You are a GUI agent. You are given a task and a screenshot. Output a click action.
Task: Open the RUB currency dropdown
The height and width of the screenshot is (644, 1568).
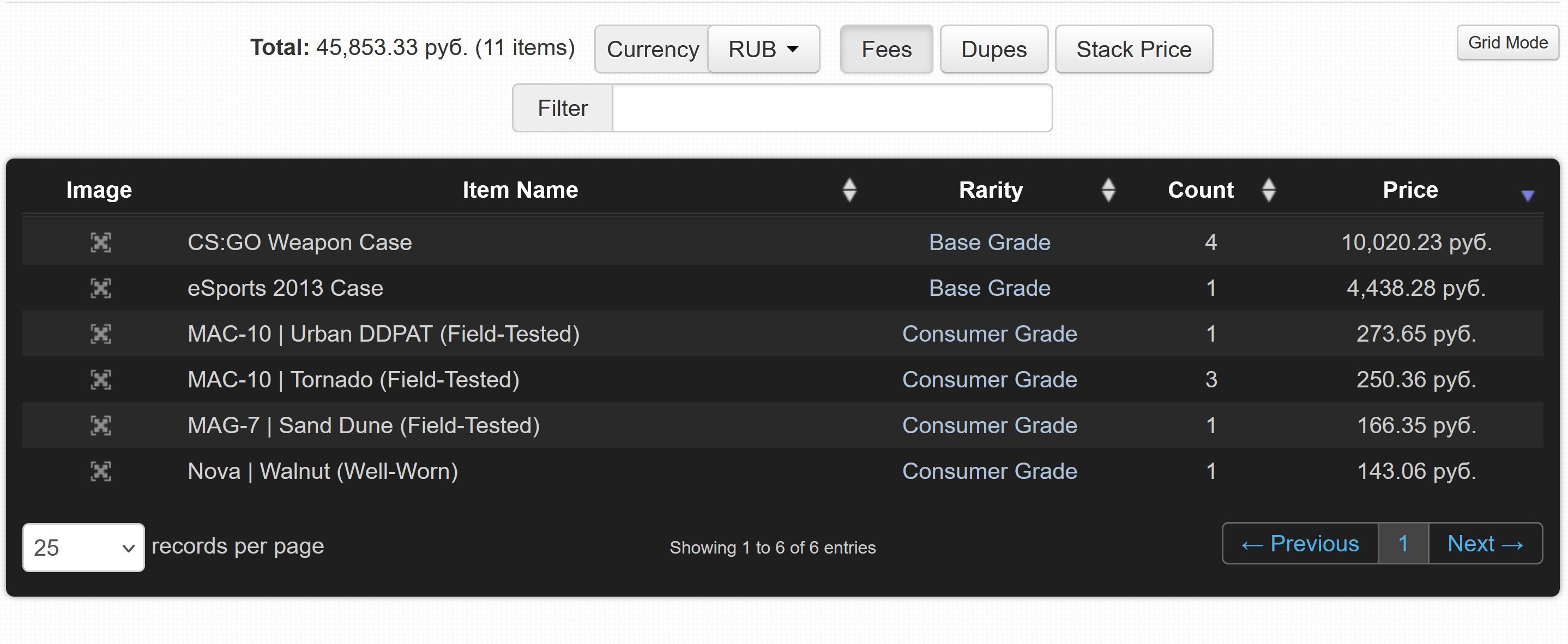[x=763, y=49]
